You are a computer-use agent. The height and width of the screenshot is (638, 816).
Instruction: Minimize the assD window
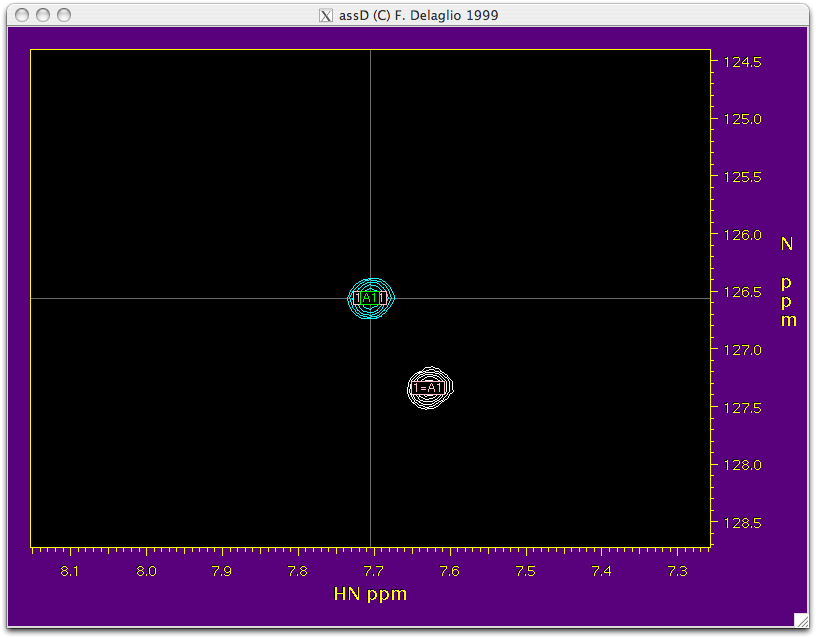click(x=42, y=15)
